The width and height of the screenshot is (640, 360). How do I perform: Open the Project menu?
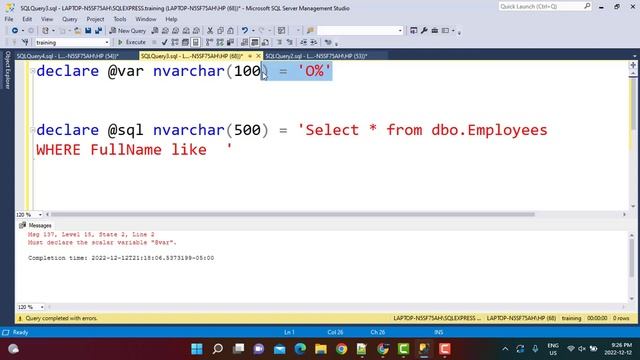pos(95,19)
